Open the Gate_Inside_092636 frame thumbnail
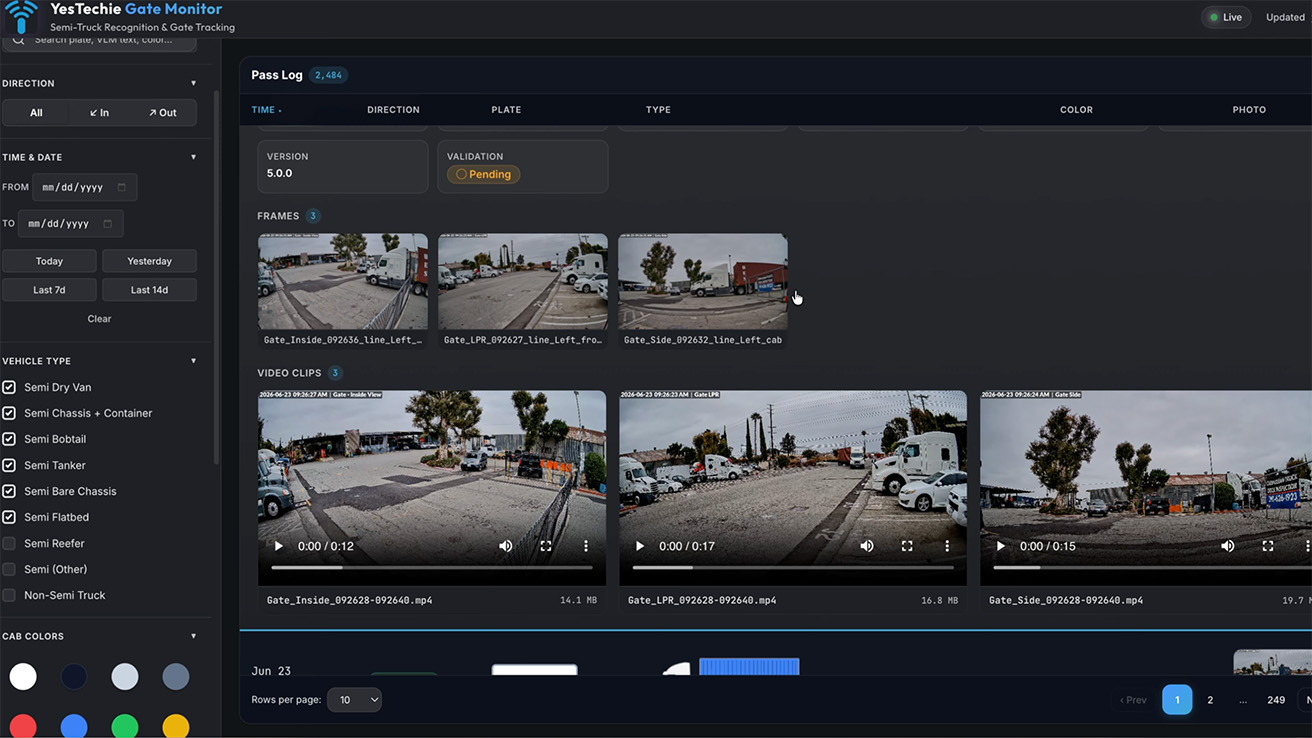The height and width of the screenshot is (738, 1312). pyautogui.click(x=343, y=281)
